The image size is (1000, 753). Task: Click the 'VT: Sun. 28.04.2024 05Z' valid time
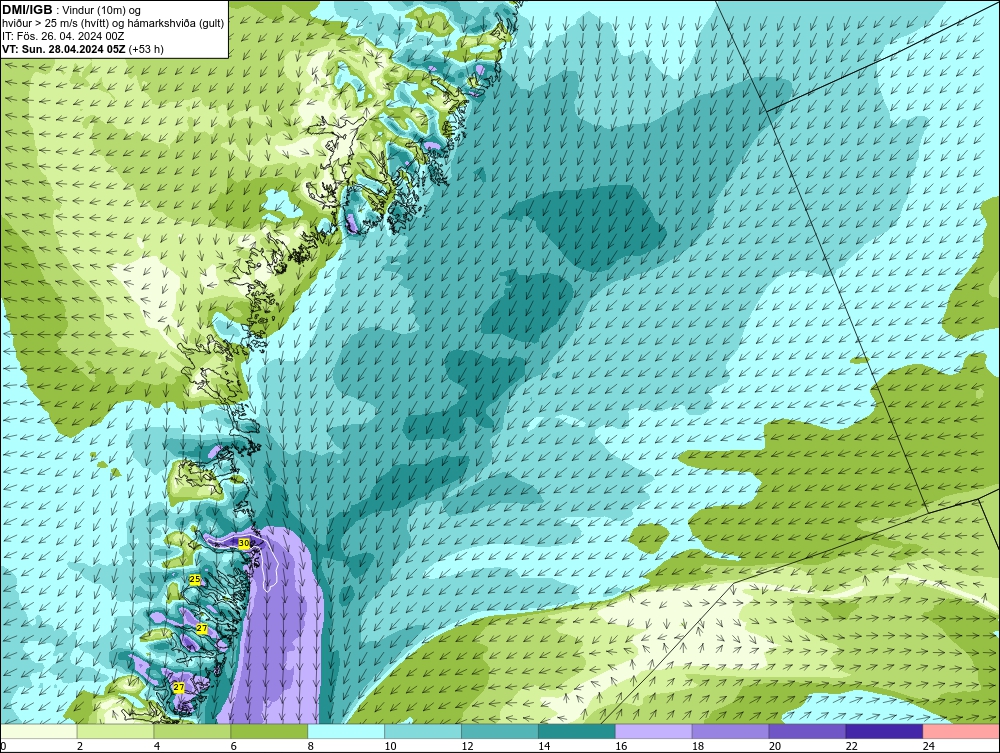click(x=64, y=49)
